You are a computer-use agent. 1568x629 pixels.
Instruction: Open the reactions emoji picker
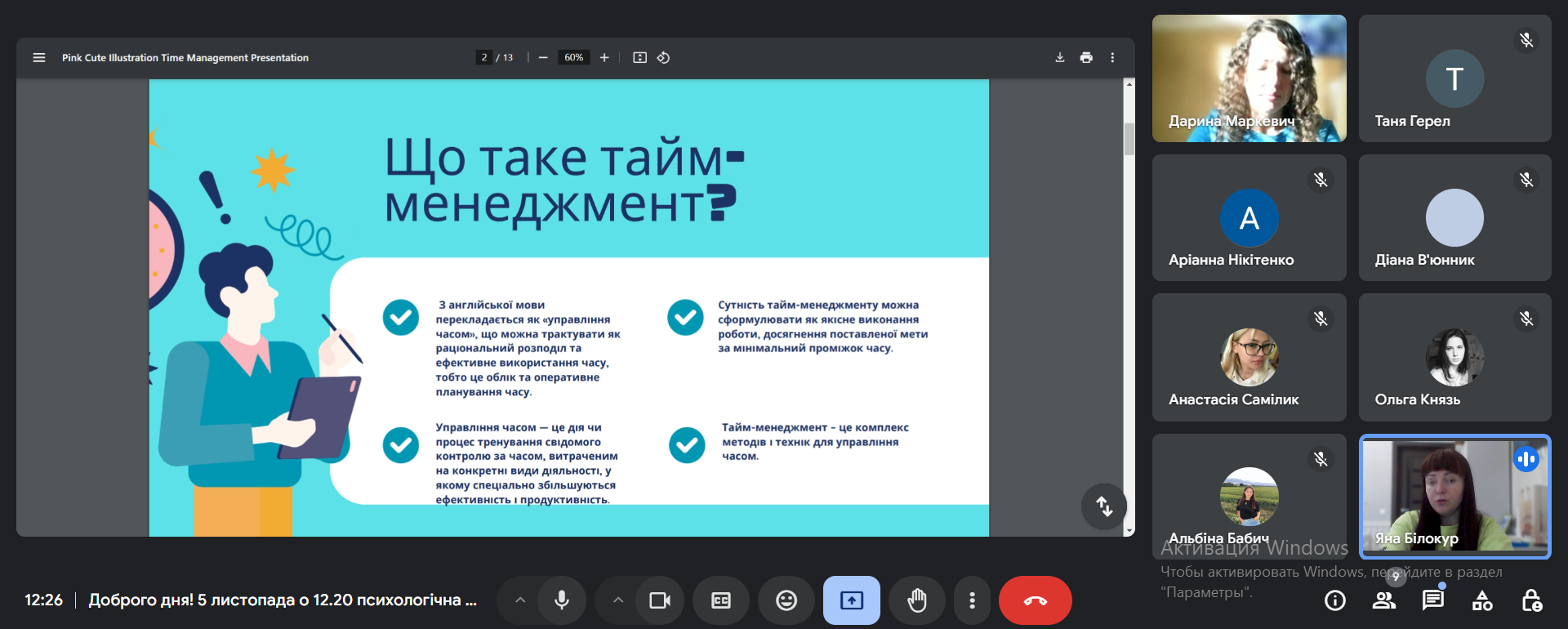pyautogui.click(x=786, y=600)
